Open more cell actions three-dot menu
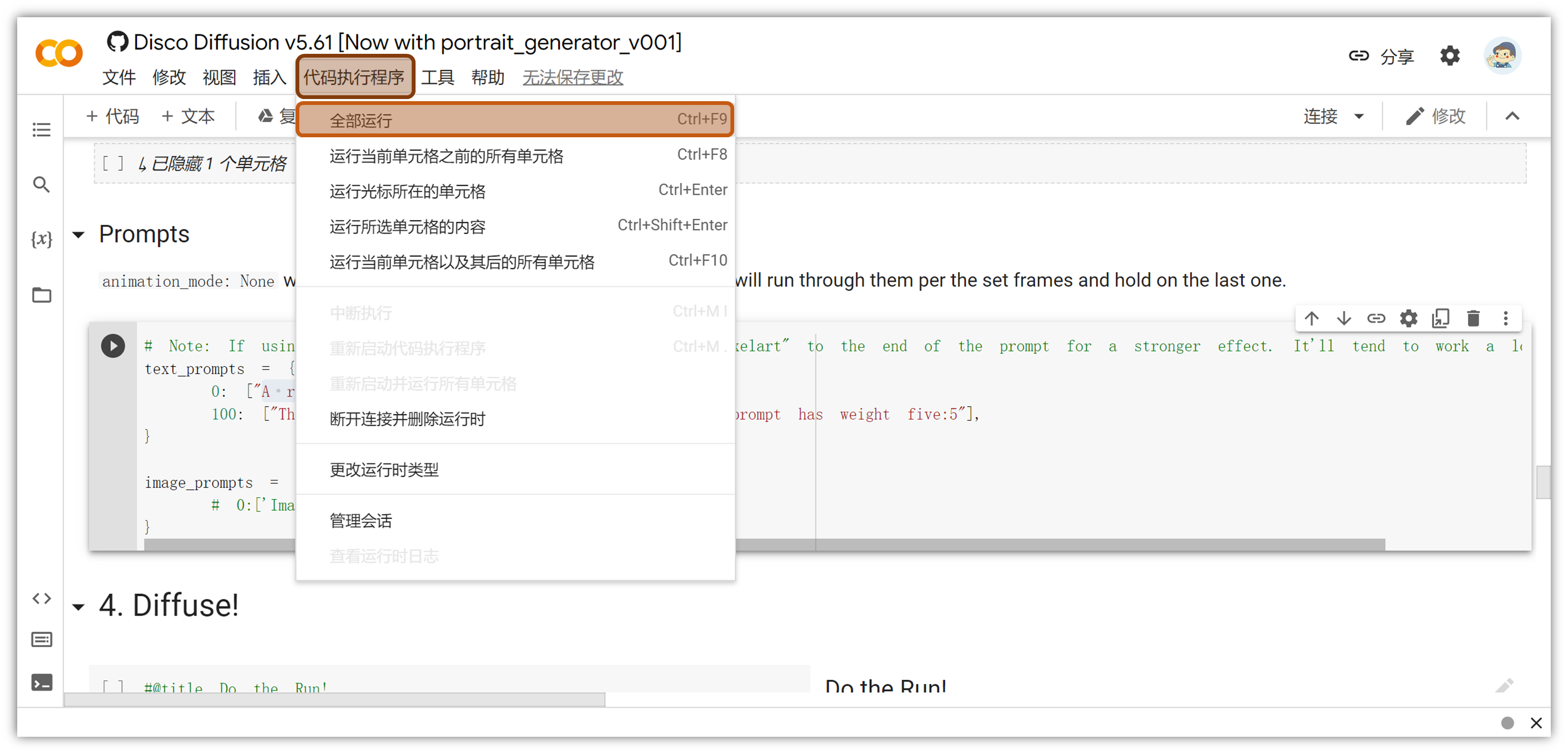1568x754 pixels. (x=1506, y=318)
